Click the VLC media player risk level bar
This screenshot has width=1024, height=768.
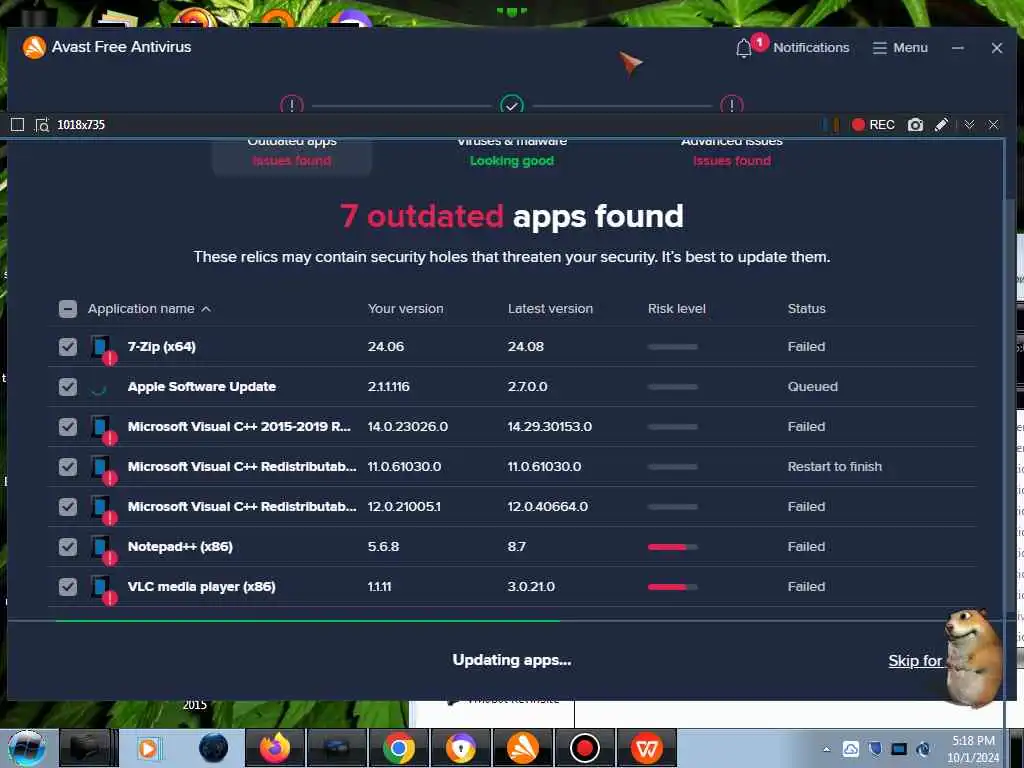click(673, 586)
